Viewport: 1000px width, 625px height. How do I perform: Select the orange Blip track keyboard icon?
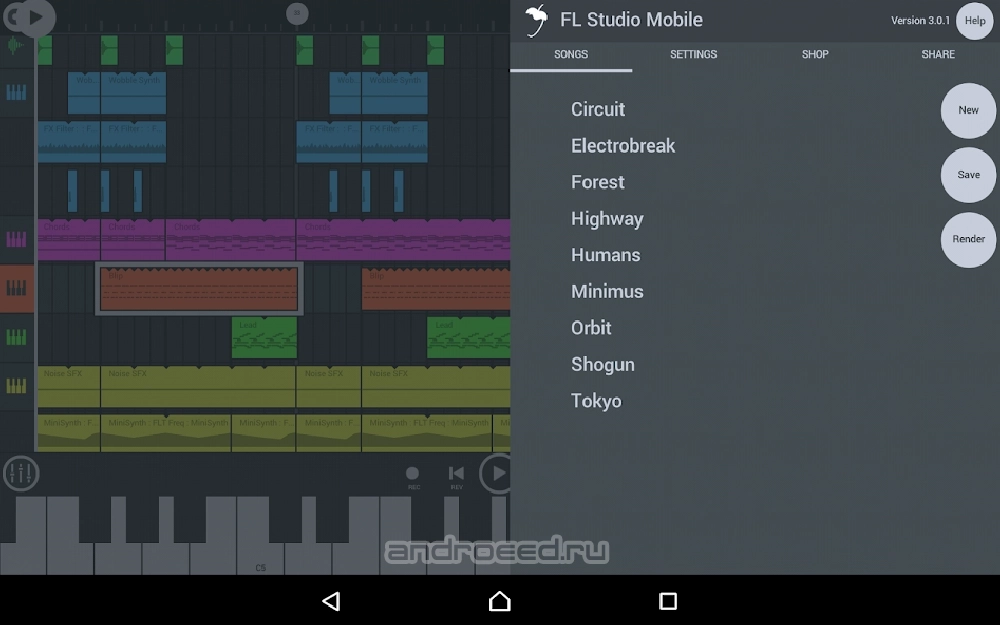(17, 288)
